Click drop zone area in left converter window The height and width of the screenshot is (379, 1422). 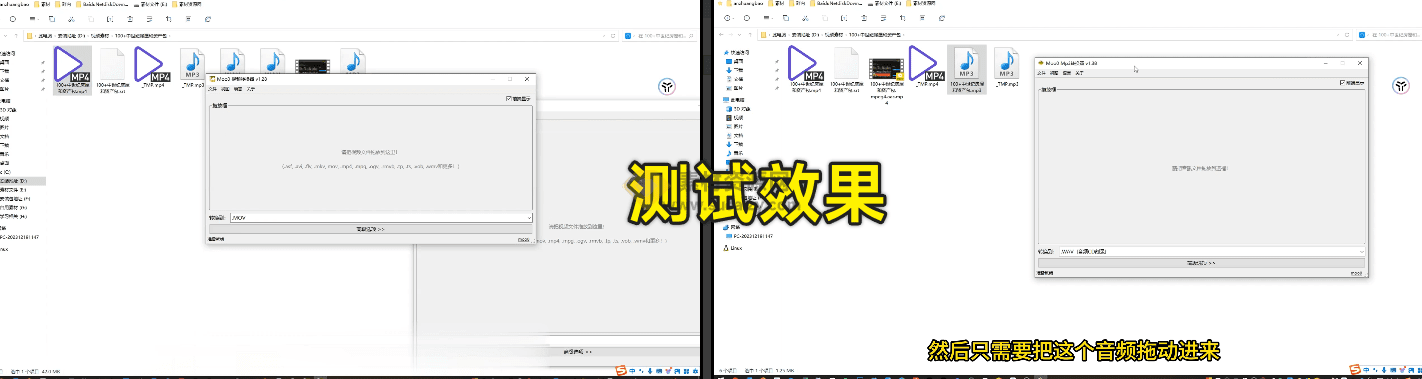[371, 158]
